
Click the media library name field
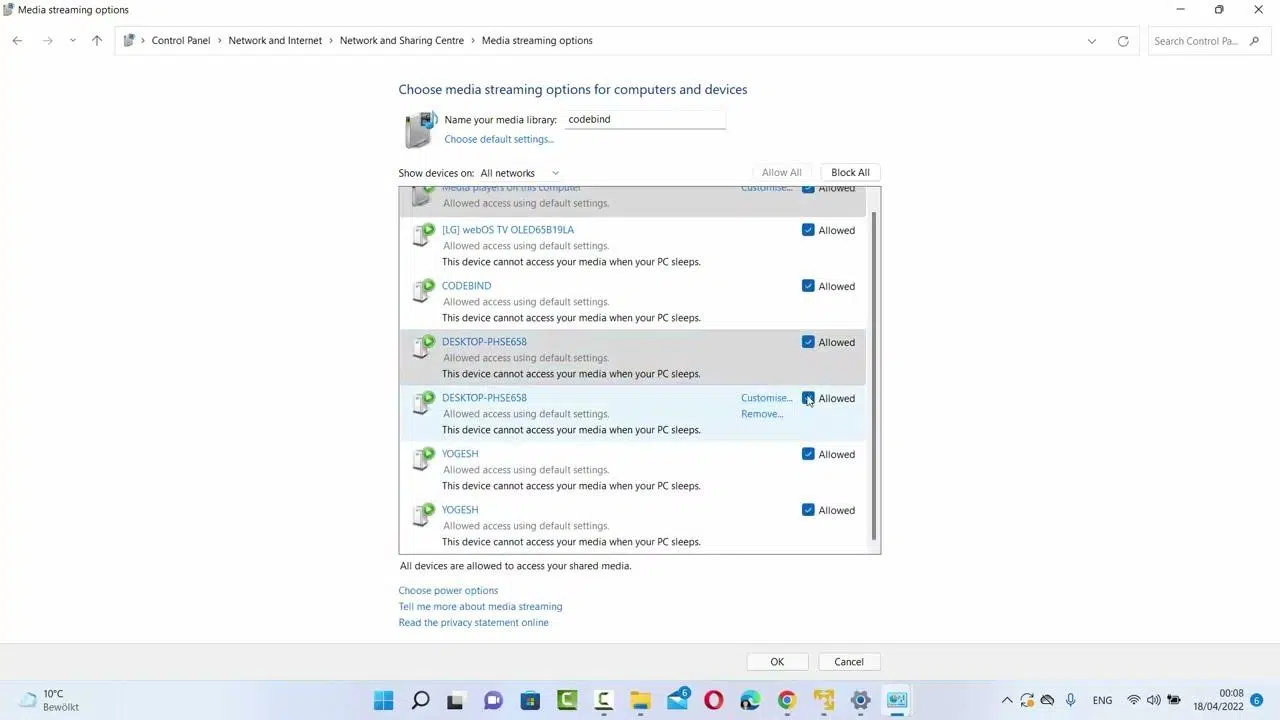coord(645,119)
